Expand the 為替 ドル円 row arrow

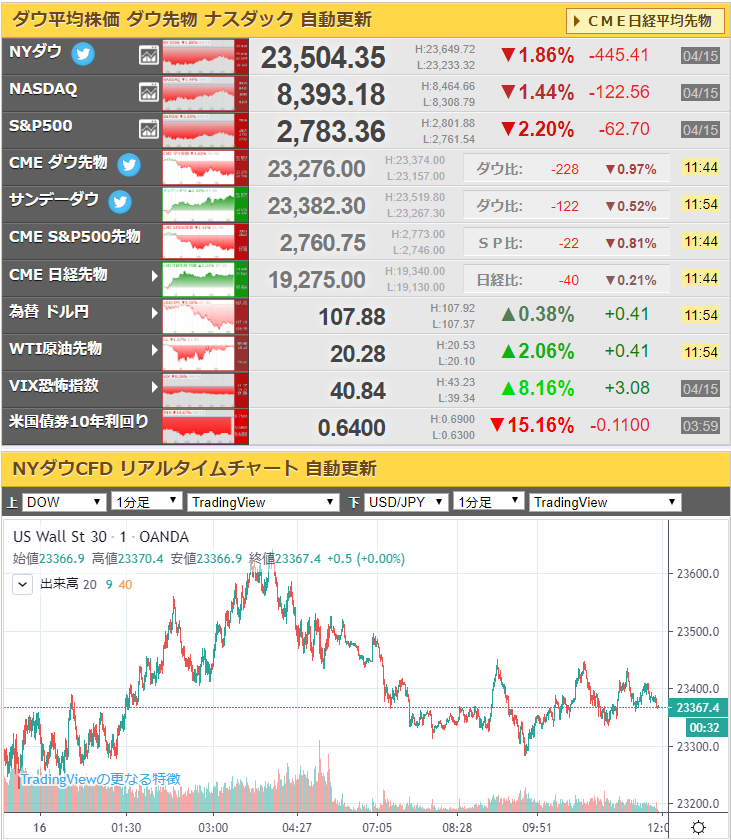[154, 313]
